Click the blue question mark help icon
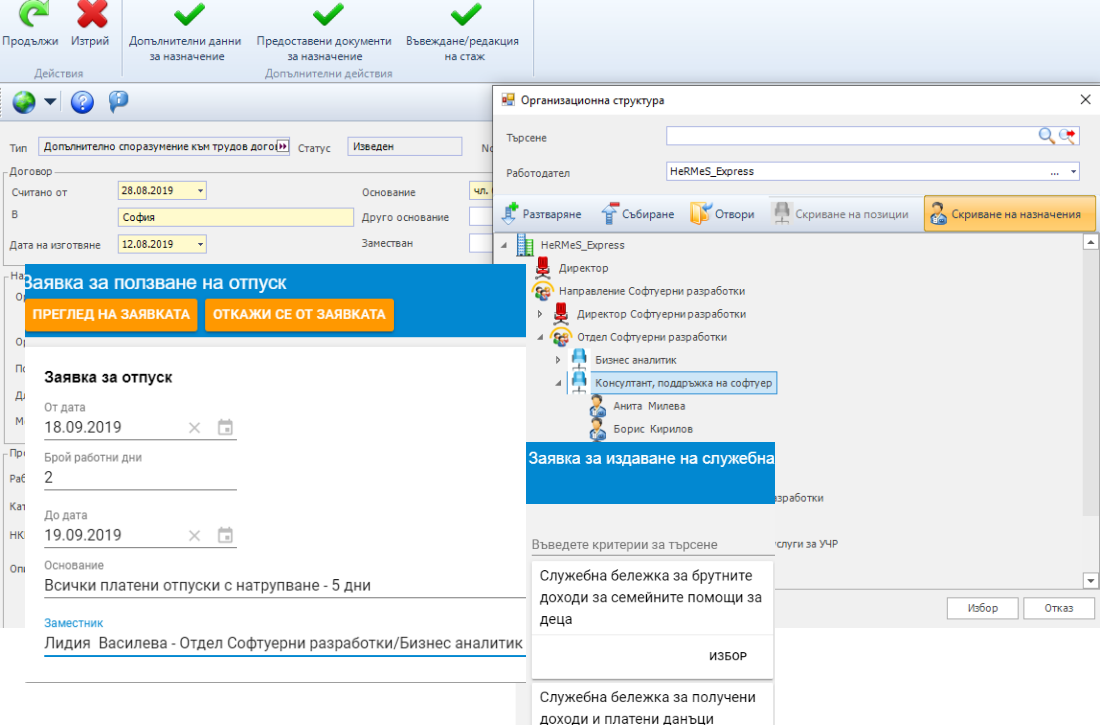The width and height of the screenshot is (1100, 725). point(82,102)
